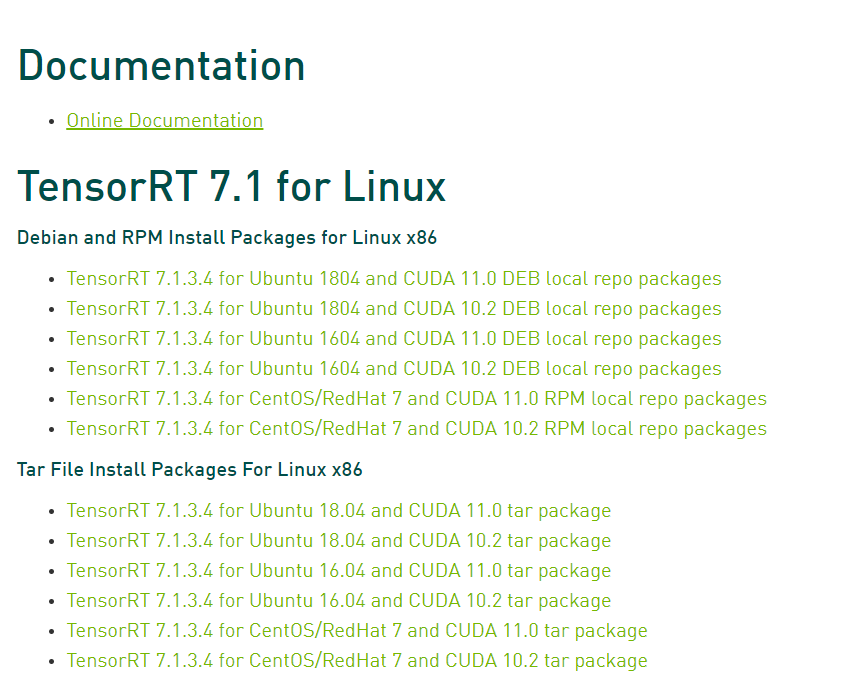This screenshot has height=682, width=842.
Task: Download TensorRT 7.1.3.4 Ubuntu 1804 CUDA 11.0 DEB
Action: click(x=393, y=278)
